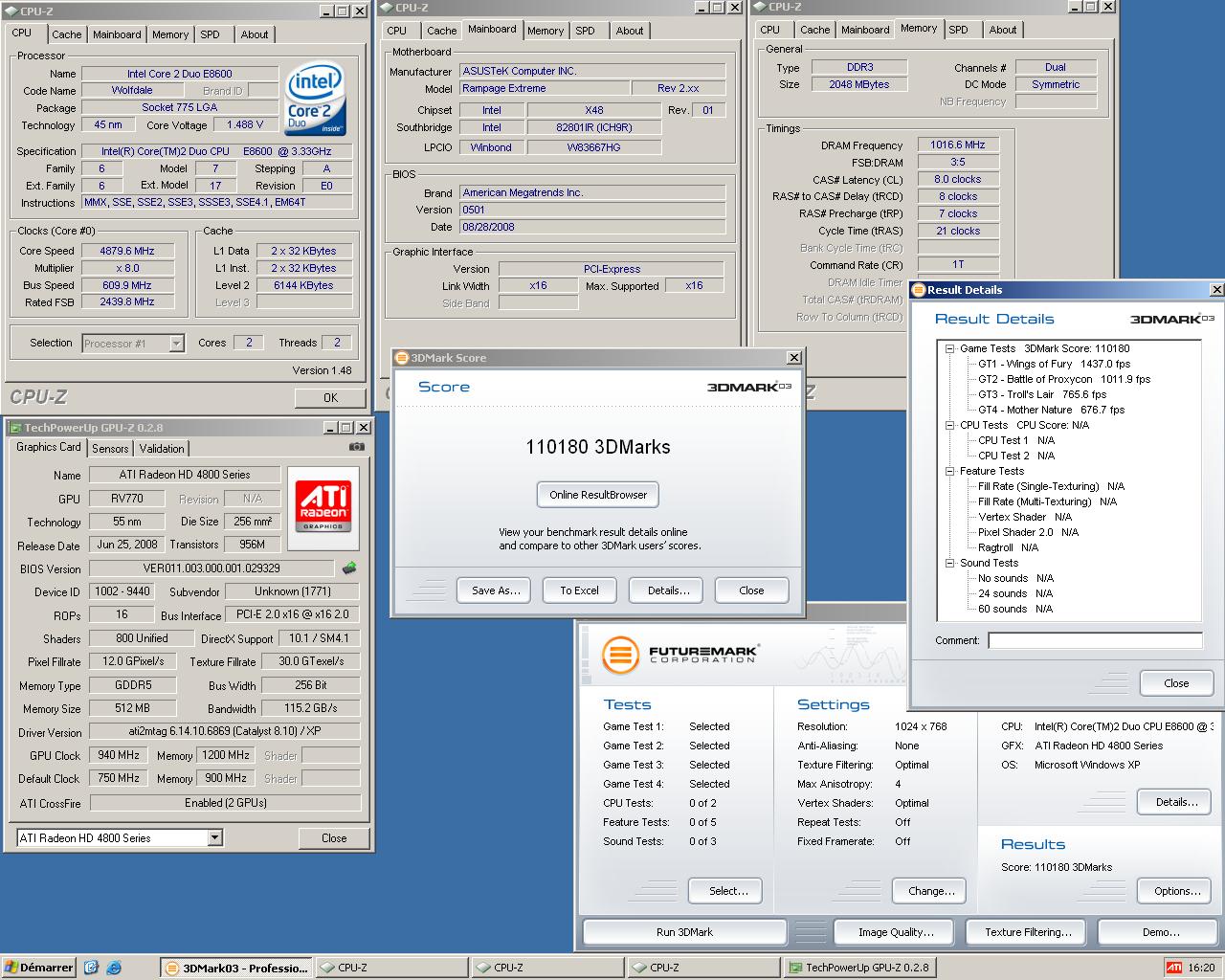Click the Comment input field
Image resolution: width=1225 pixels, height=980 pixels.
click(1095, 640)
